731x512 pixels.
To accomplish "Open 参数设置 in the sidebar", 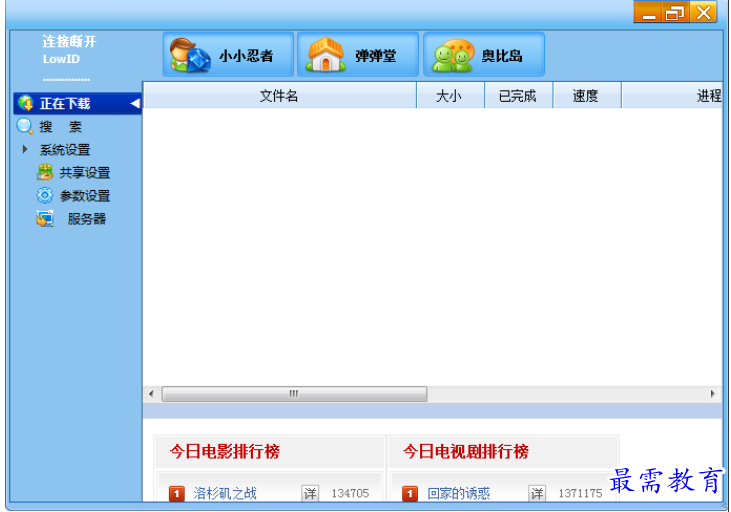I will 84,196.
